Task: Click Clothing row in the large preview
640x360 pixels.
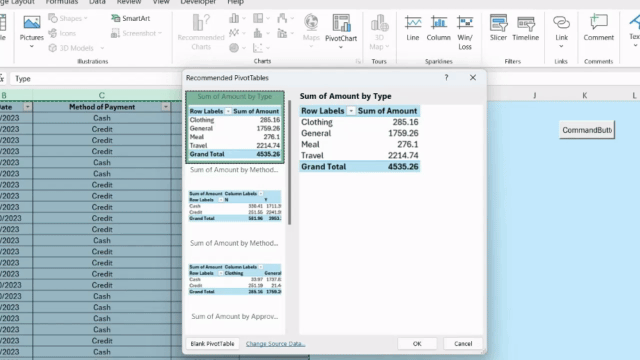Action: [x=359, y=122]
